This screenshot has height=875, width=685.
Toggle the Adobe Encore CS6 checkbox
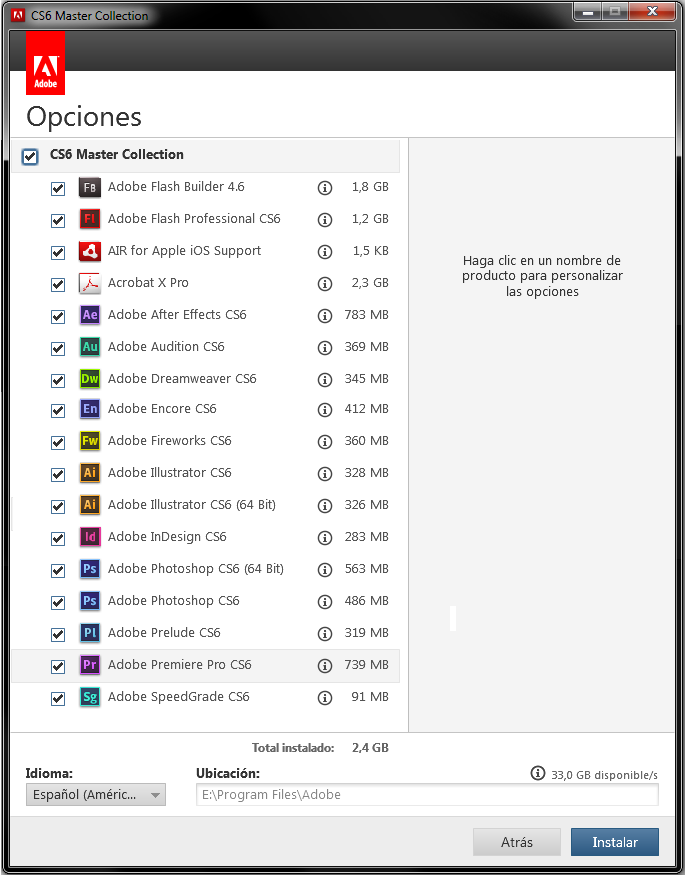pos(58,411)
